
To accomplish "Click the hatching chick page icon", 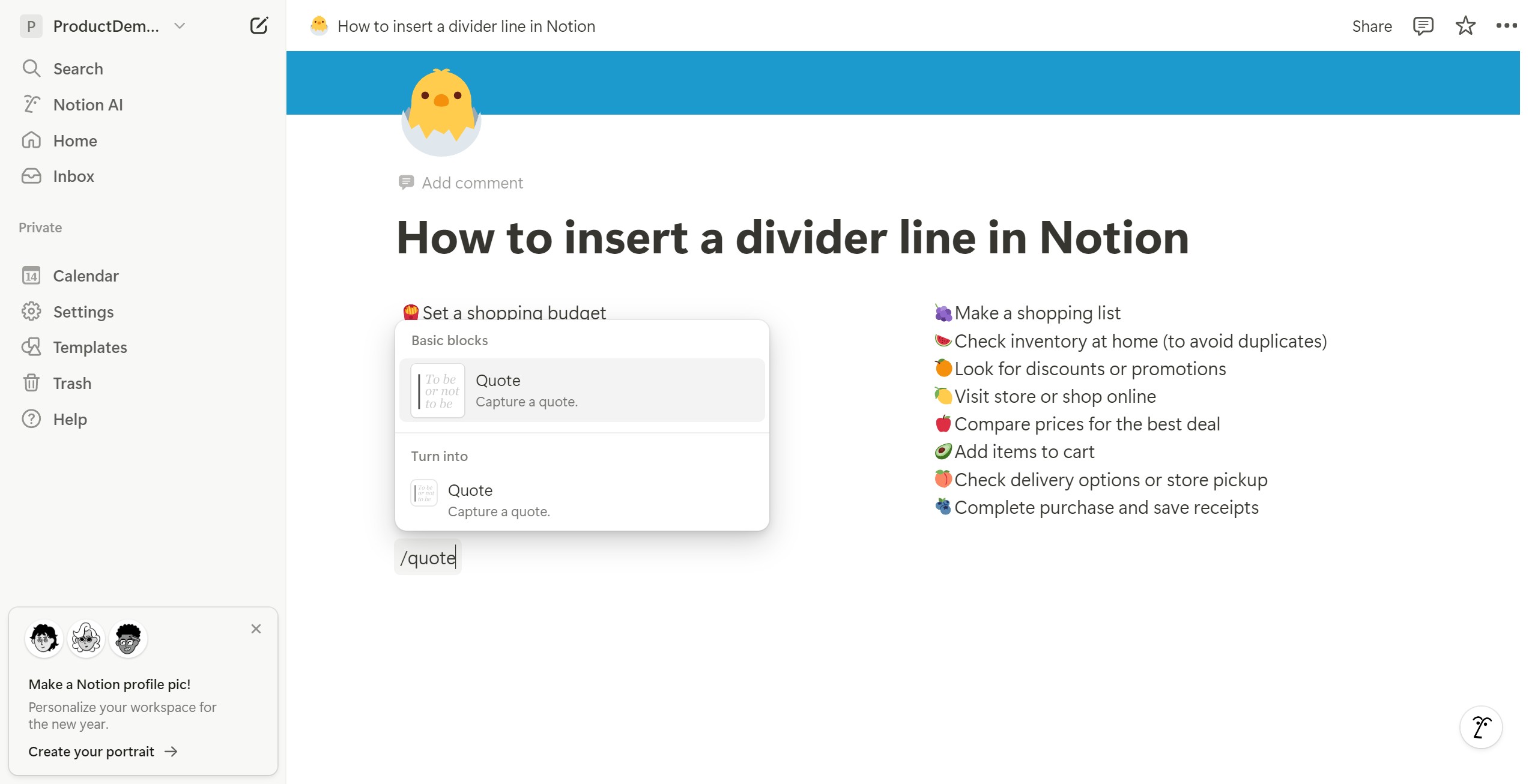I will 441,113.
